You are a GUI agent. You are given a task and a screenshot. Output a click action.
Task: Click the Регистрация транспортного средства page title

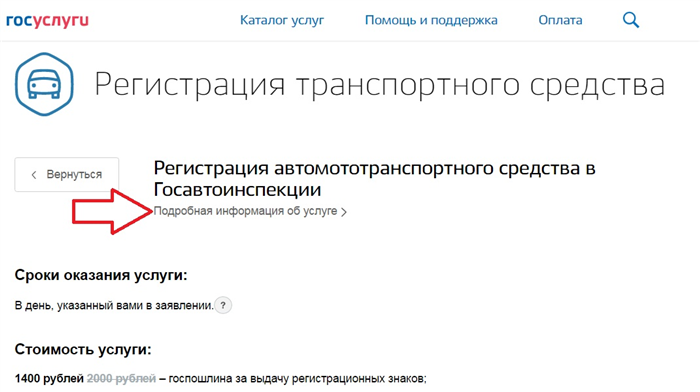(x=379, y=84)
